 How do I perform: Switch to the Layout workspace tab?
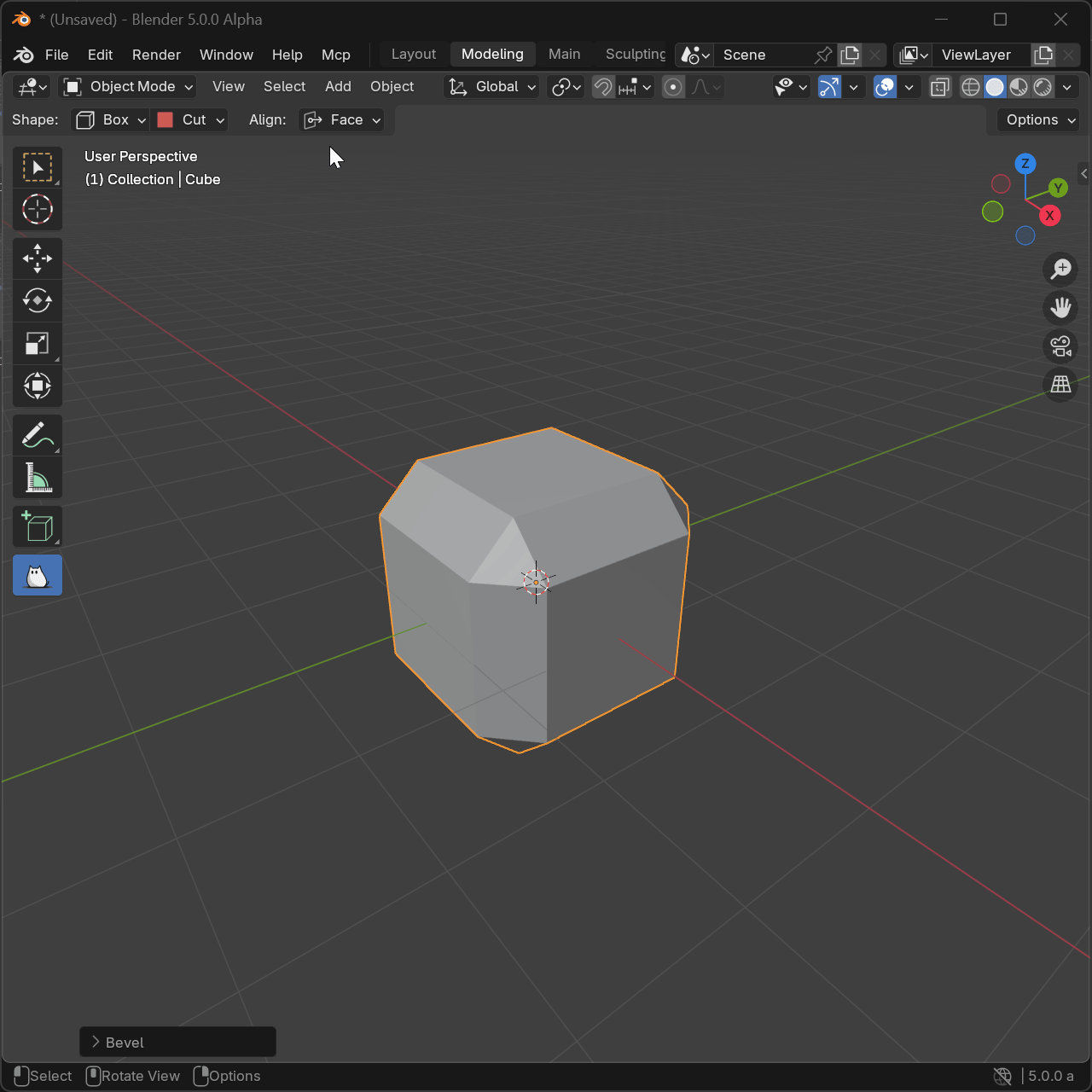click(413, 55)
